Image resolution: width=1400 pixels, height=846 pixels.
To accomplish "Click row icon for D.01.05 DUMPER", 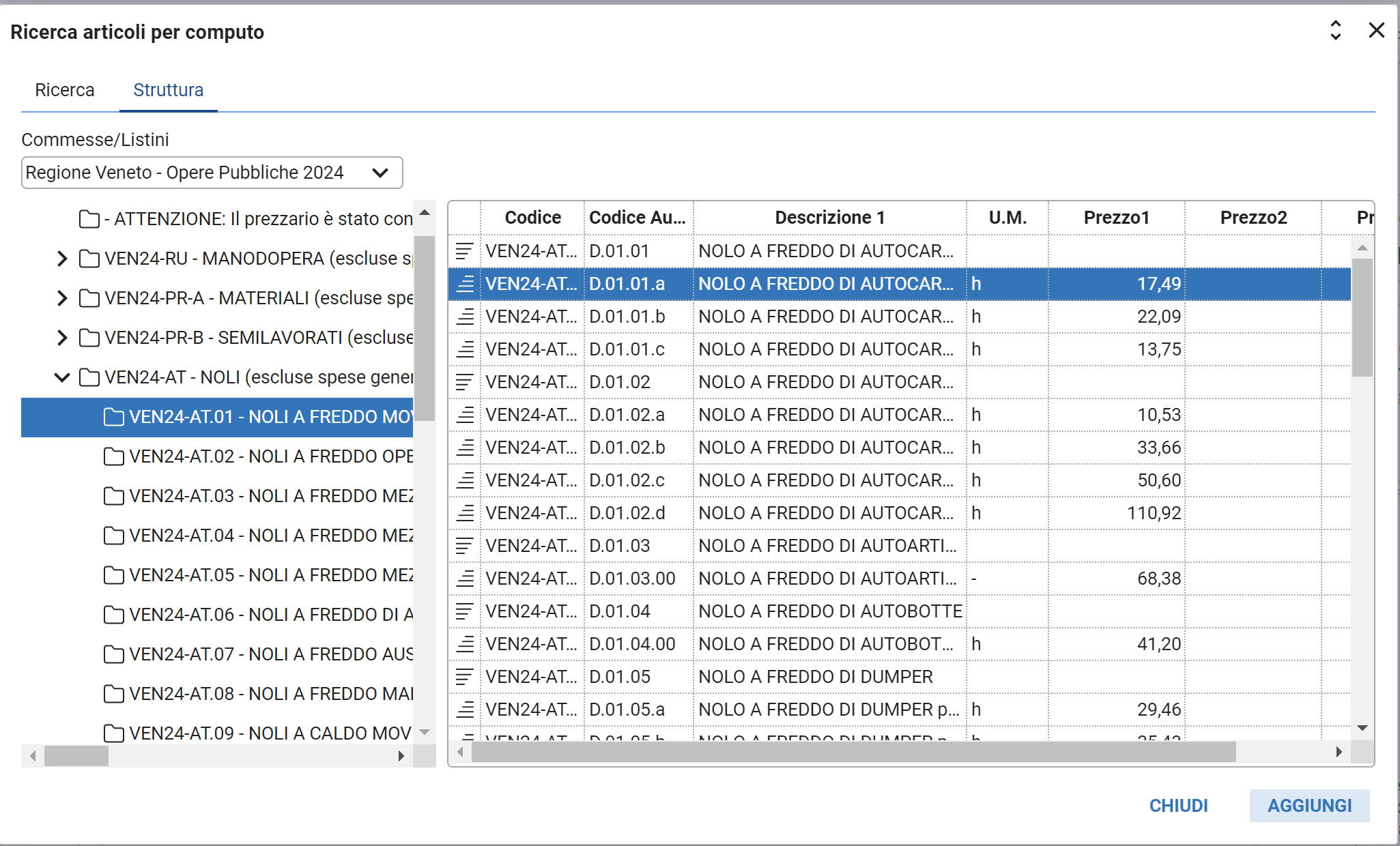I will [464, 677].
